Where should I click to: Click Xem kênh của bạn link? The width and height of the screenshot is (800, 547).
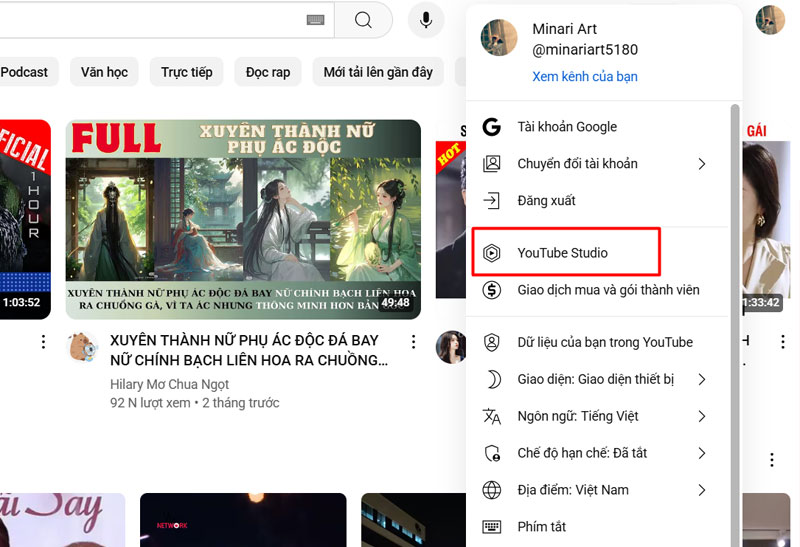point(585,77)
